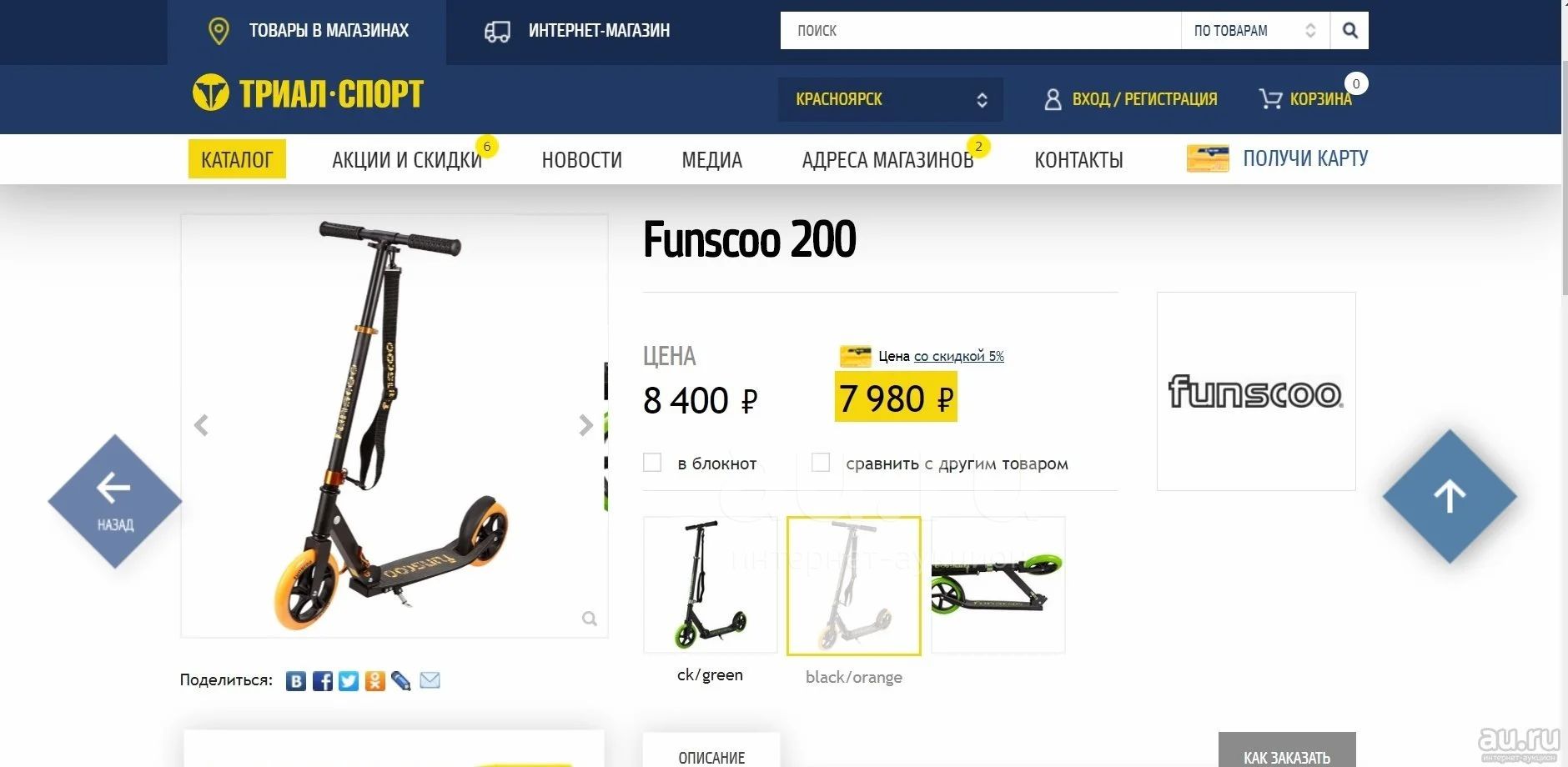Open the shopping cart Корзина
The width and height of the screenshot is (1568, 767).
coord(1305,99)
